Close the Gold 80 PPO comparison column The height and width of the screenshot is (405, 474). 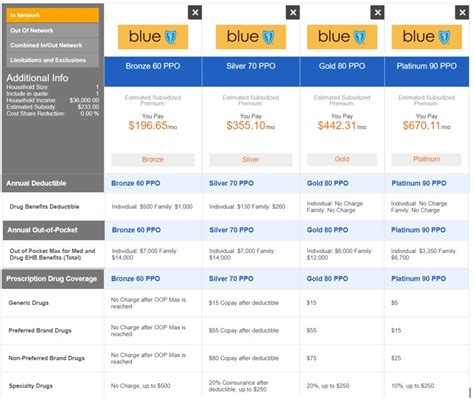coord(377,13)
